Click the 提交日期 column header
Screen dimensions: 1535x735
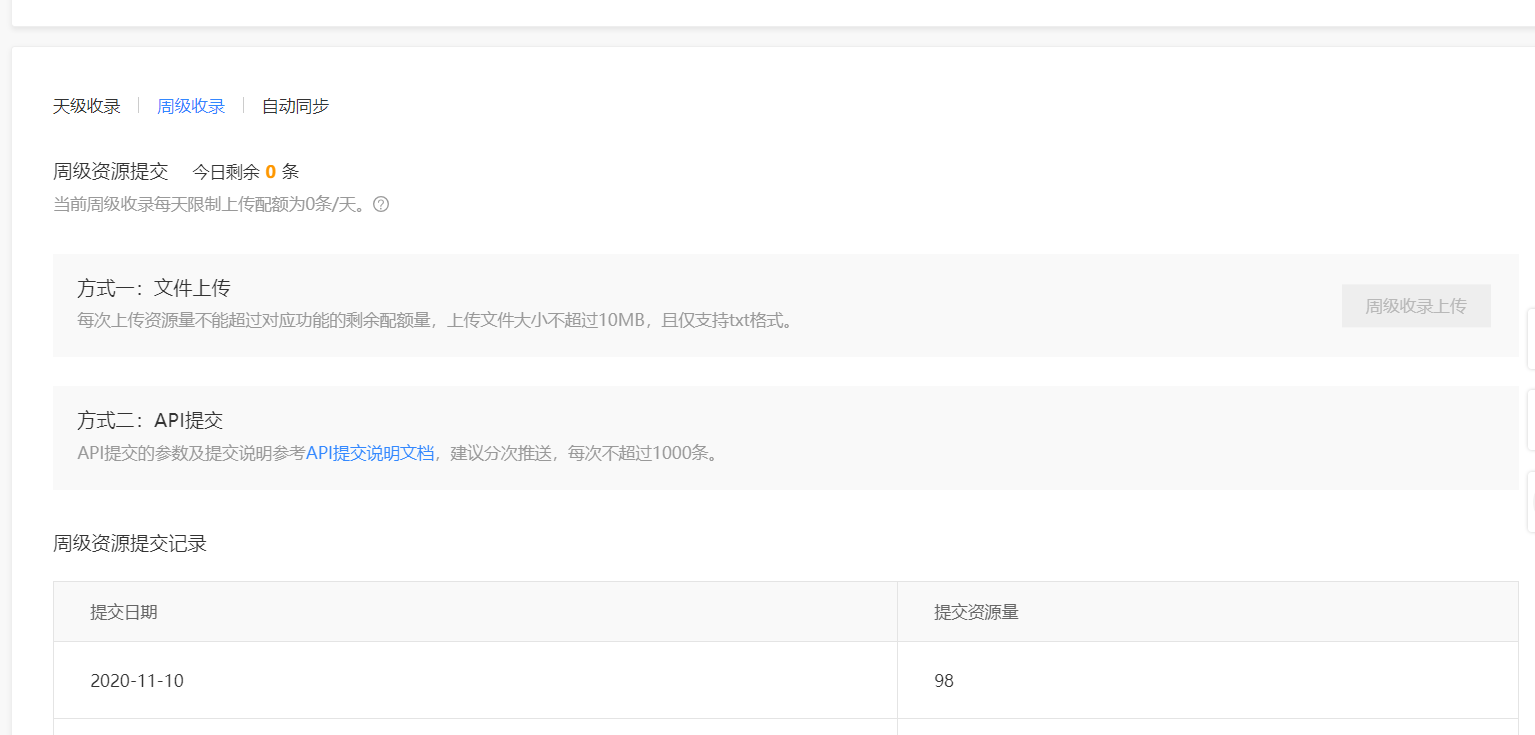pyautogui.click(x=124, y=612)
